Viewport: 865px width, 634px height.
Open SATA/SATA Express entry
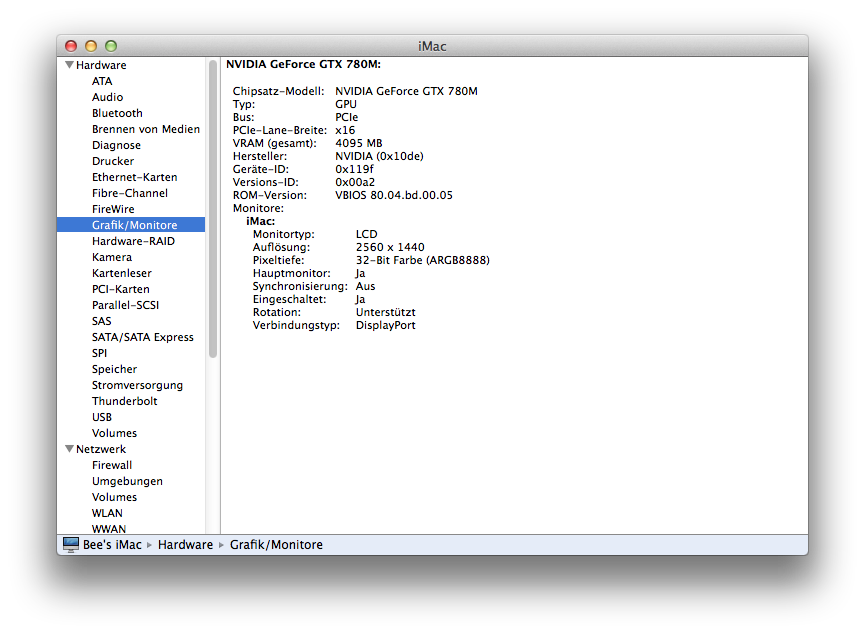point(143,337)
